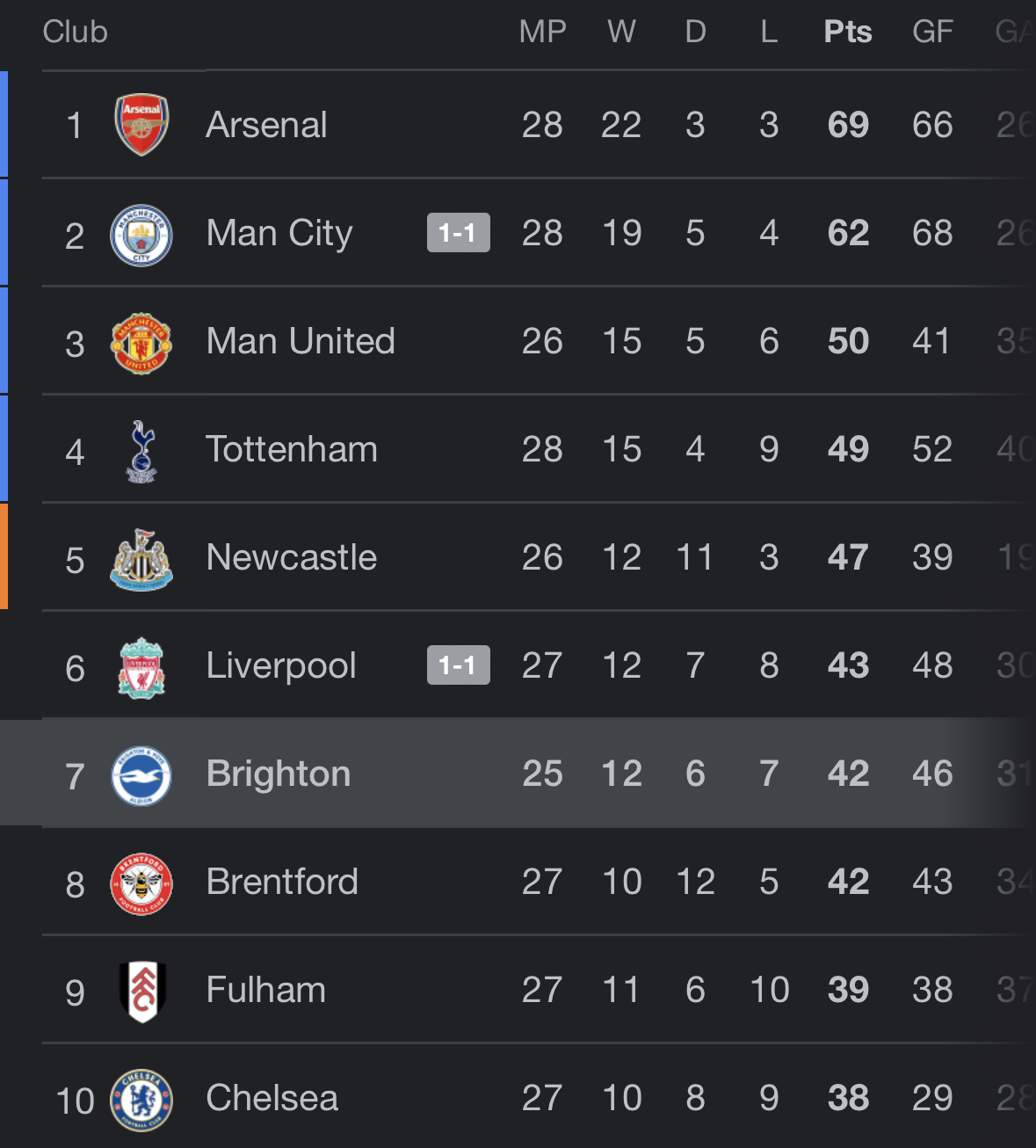
Task: Click the Newcastle club crest
Action: point(141,559)
